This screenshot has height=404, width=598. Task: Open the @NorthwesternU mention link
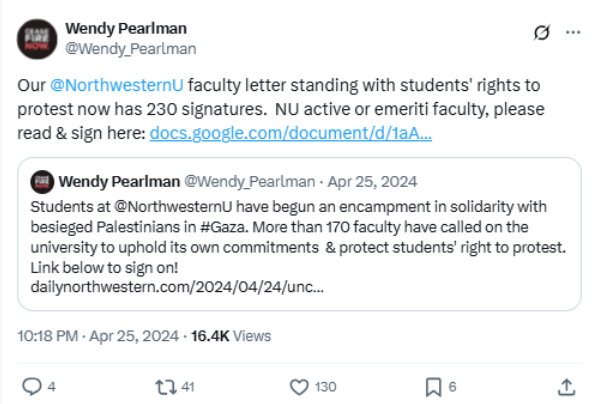[x=117, y=85]
